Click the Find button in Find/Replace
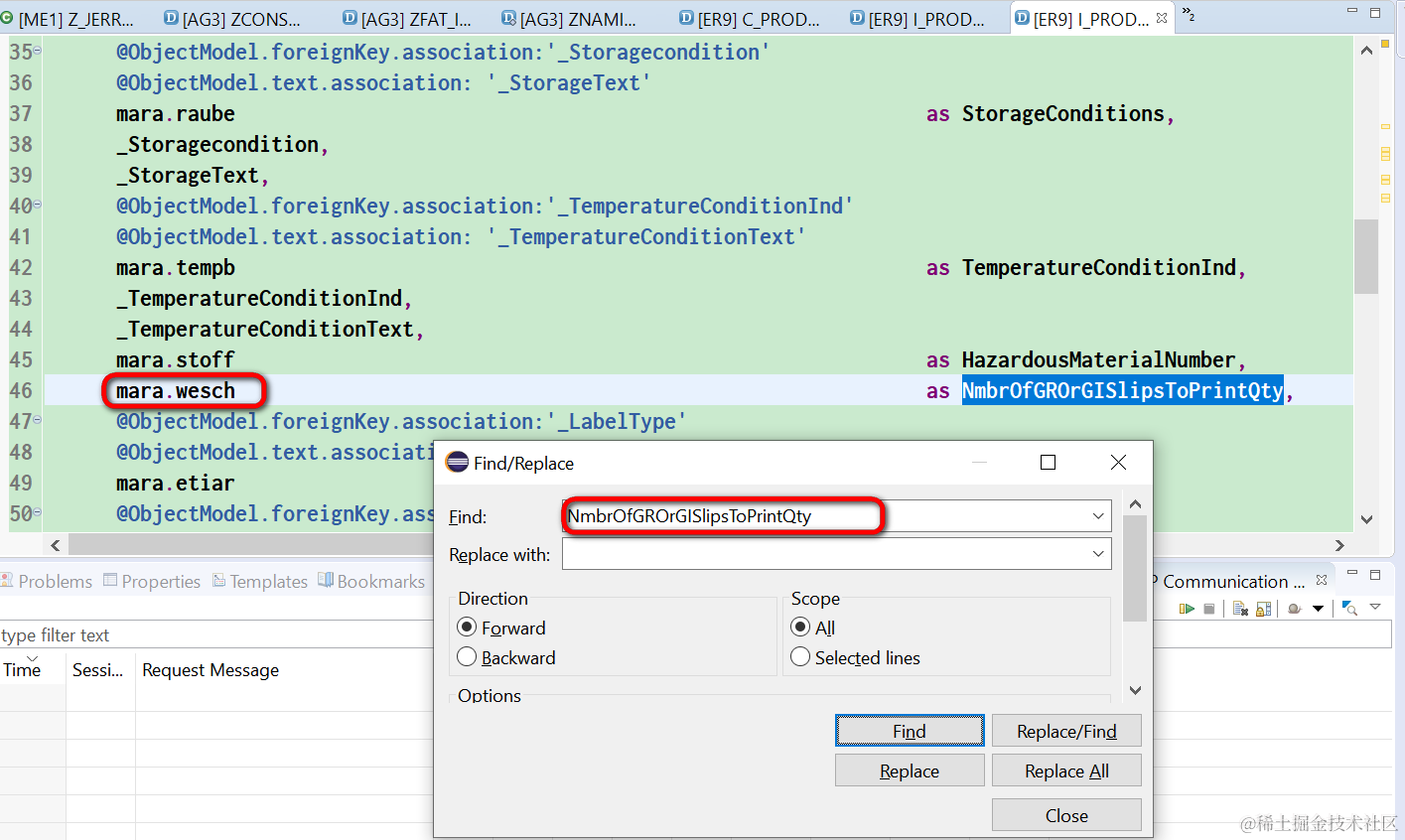The height and width of the screenshot is (840, 1405). coord(910,731)
